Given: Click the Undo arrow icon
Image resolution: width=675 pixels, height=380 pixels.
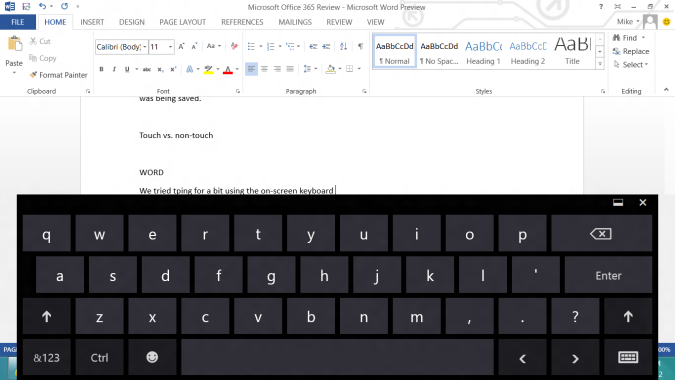Looking at the screenshot, I should 42,6.
